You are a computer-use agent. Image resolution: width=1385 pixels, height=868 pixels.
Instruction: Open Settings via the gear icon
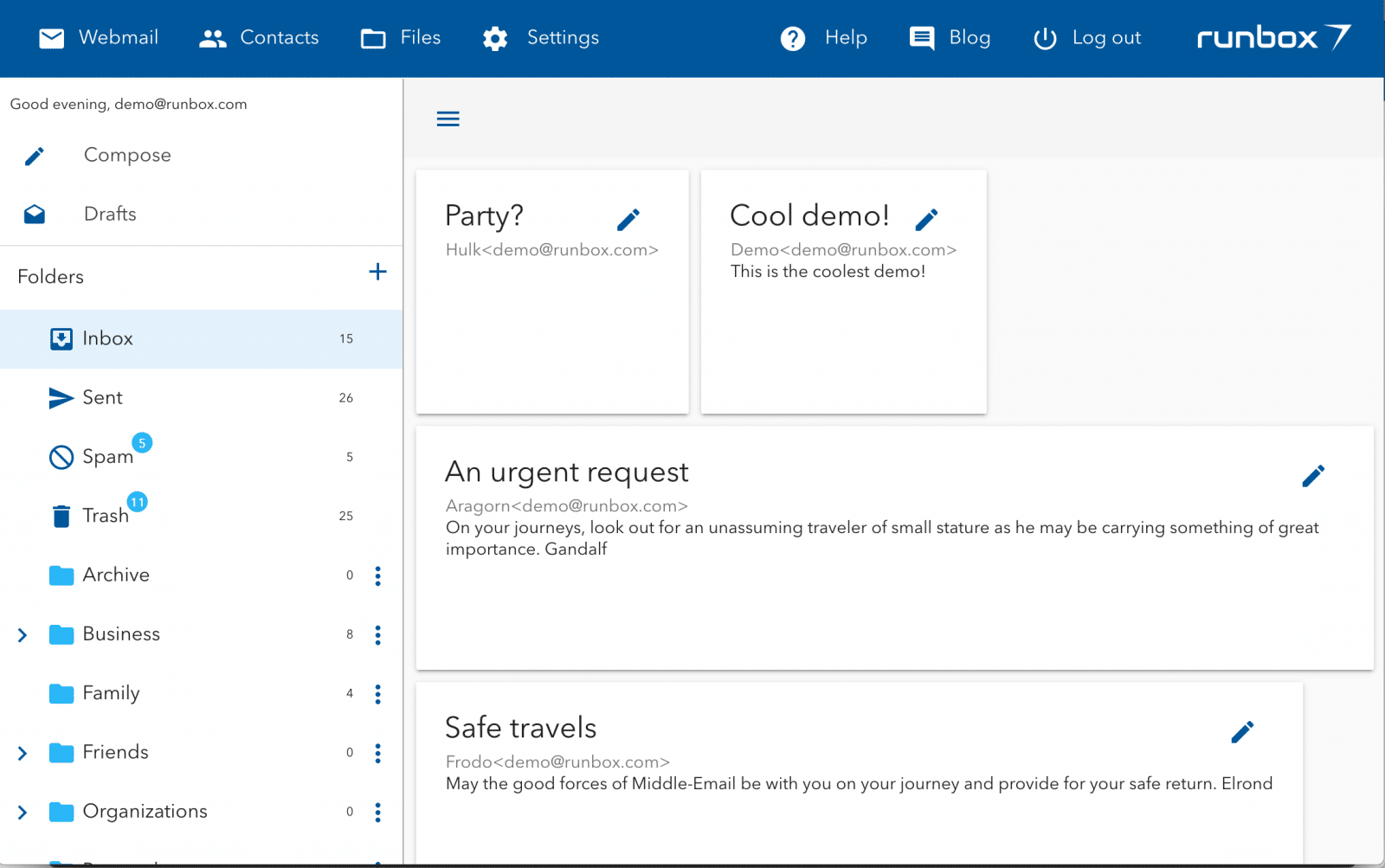tap(494, 37)
